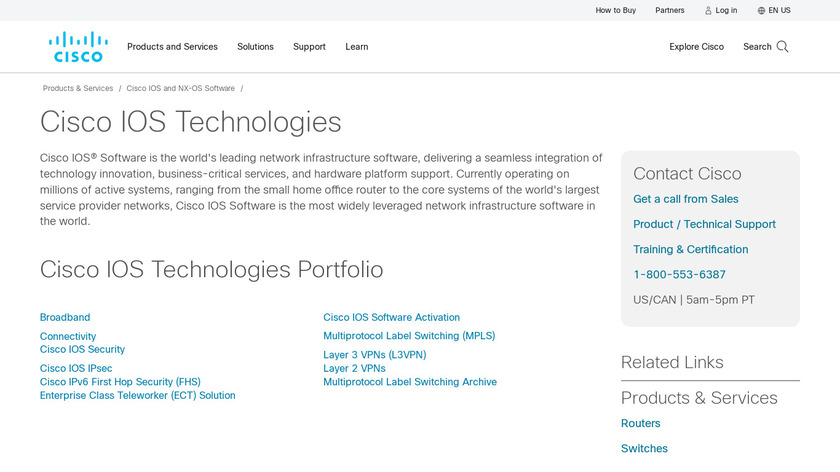Image resolution: width=840 pixels, height=472 pixels.
Task: Click the globe language icon
Action: [x=761, y=10]
